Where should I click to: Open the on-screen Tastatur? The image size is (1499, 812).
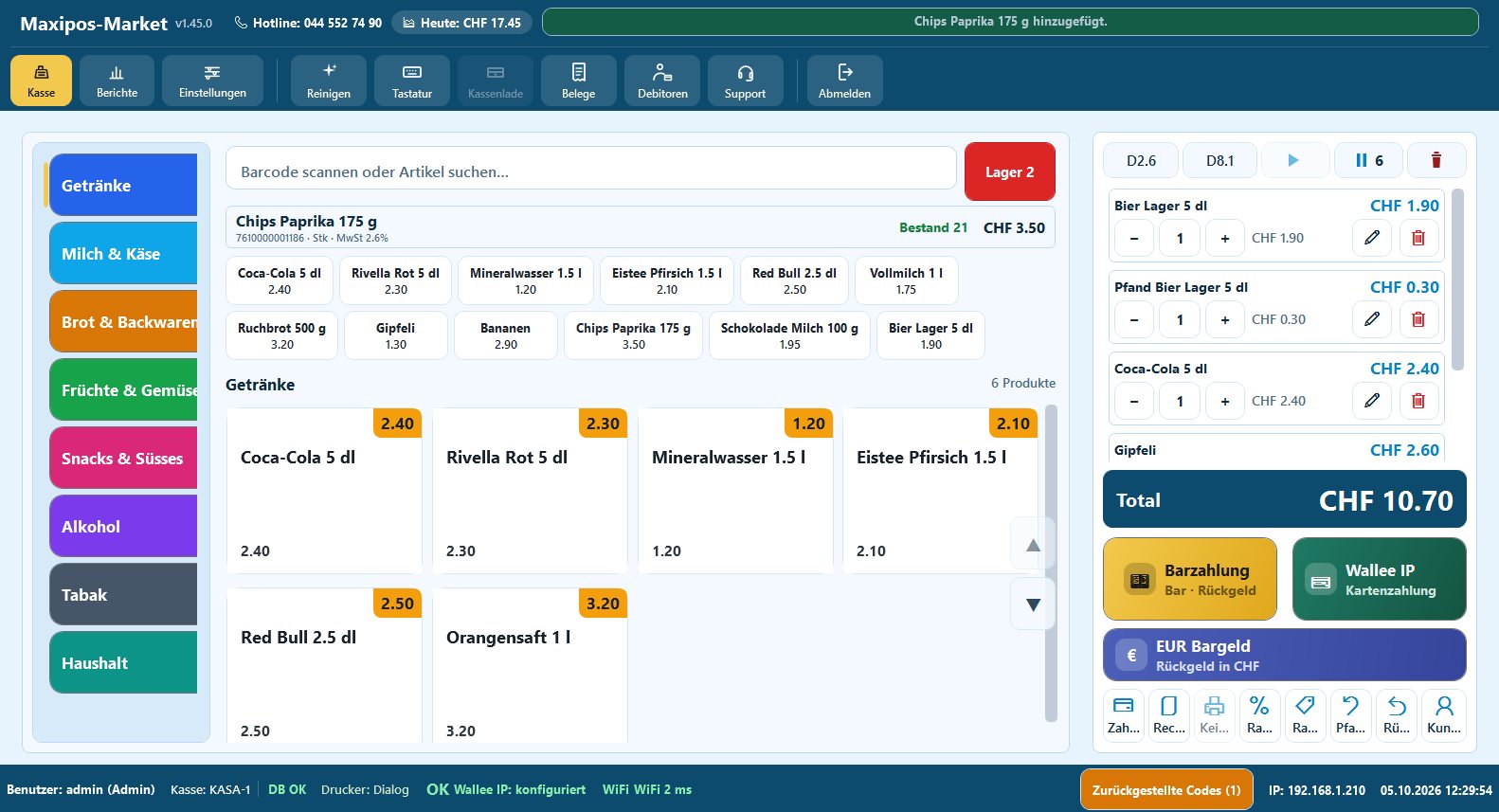412,81
